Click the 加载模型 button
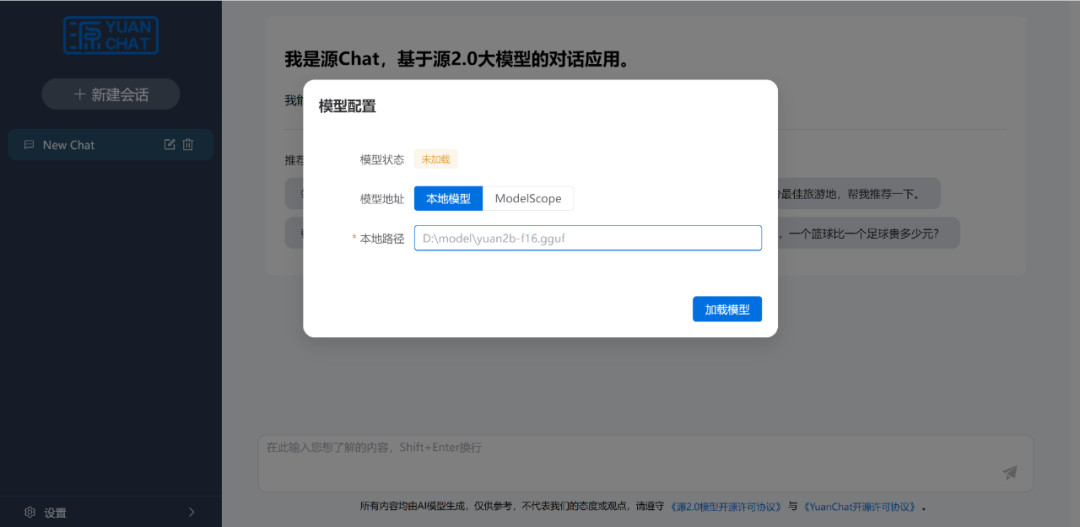This screenshot has width=1080, height=527. pyautogui.click(x=727, y=309)
